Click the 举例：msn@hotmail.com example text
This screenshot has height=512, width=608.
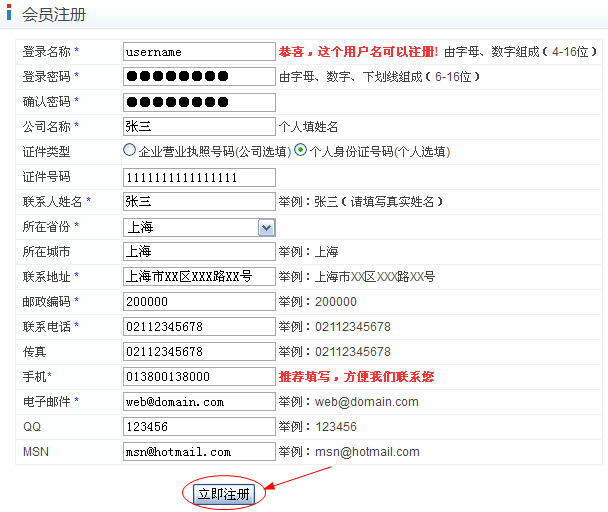tap(349, 451)
